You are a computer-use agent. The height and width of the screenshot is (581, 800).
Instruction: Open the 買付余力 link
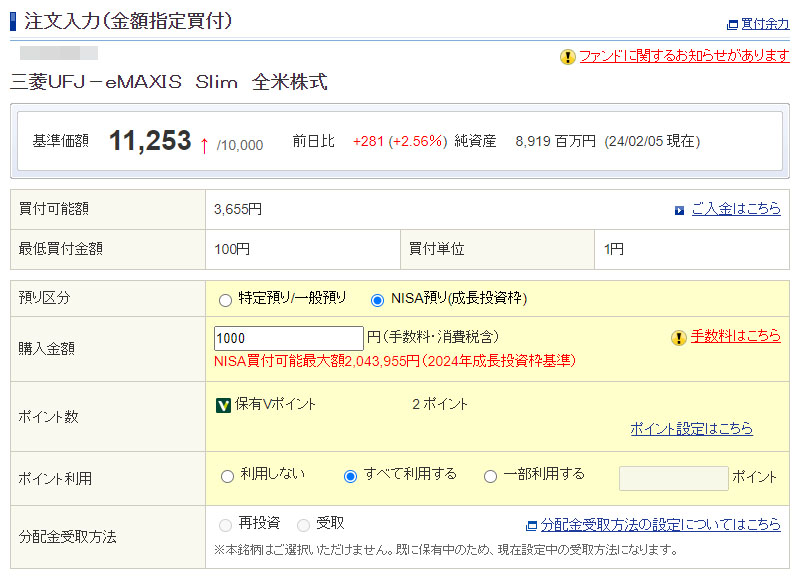coord(765,25)
